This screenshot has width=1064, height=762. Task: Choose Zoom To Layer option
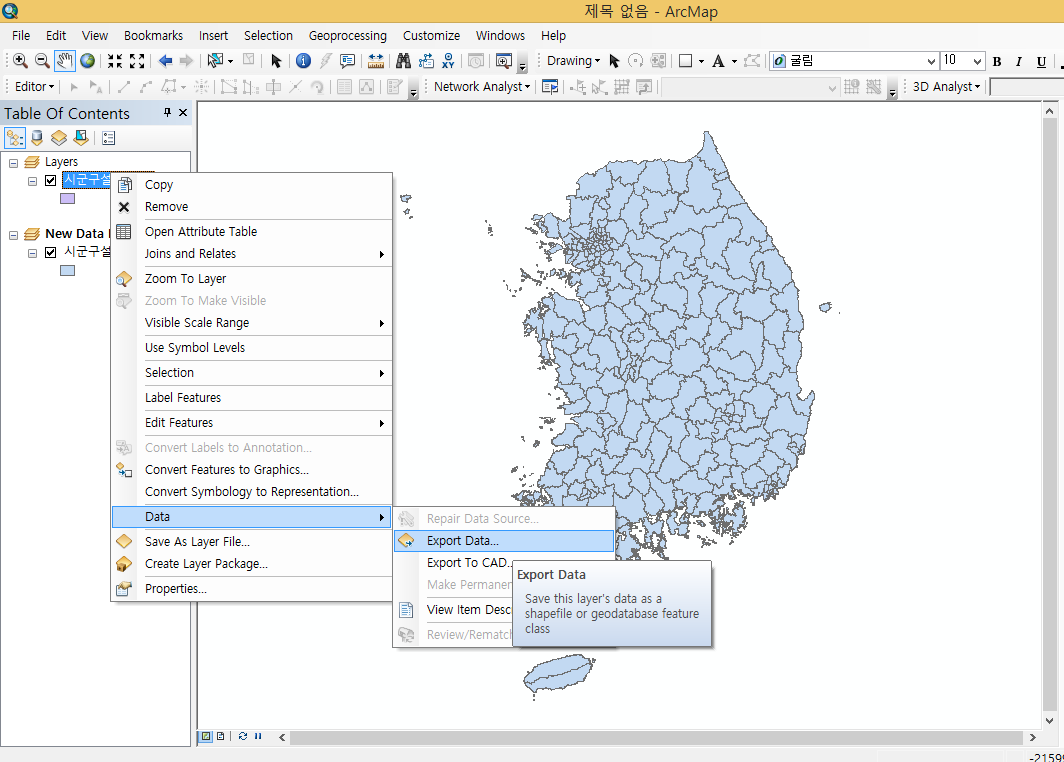tap(251, 279)
